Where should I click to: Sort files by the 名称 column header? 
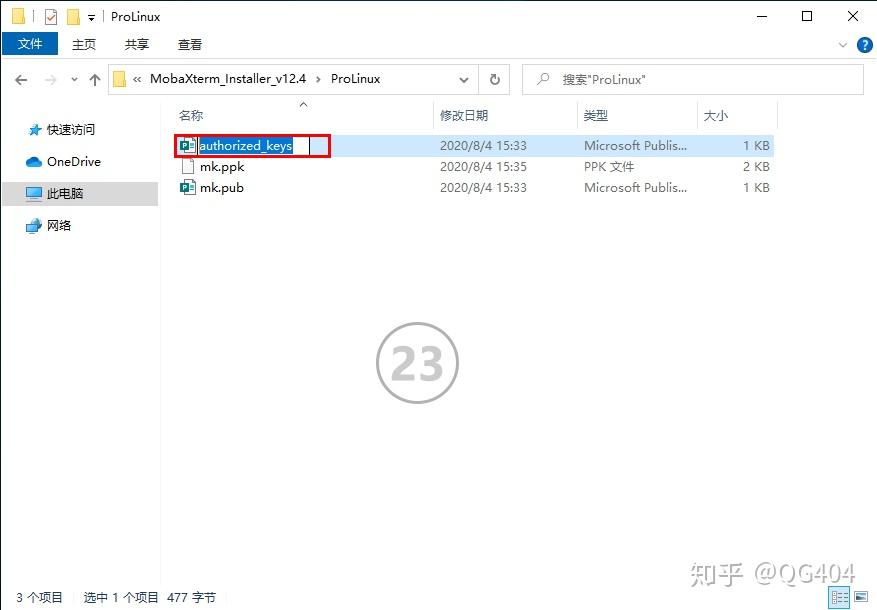point(190,115)
